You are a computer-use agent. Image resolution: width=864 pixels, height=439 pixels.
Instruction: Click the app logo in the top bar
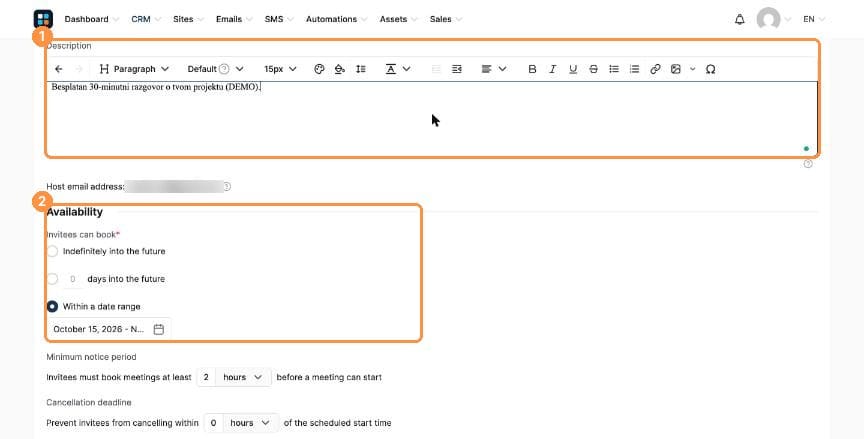tap(43, 19)
